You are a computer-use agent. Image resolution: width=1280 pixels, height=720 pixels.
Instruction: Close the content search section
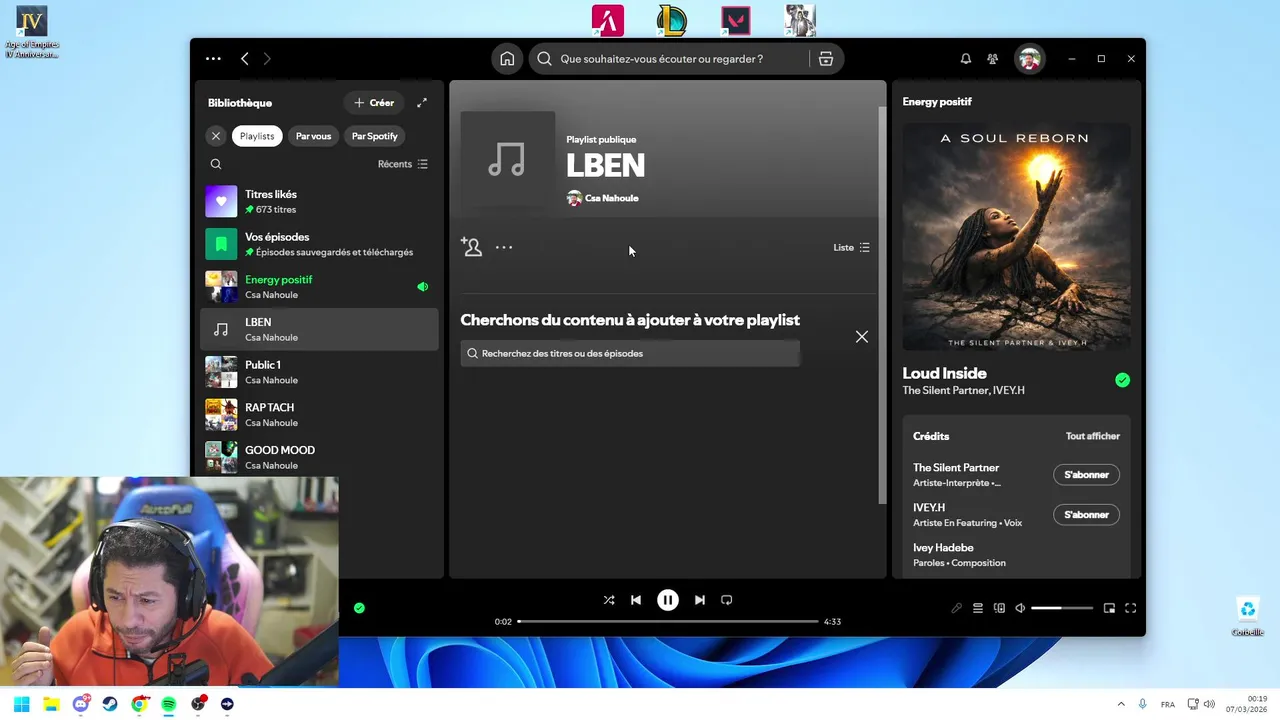pyautogui.click(x=862, y=337)
